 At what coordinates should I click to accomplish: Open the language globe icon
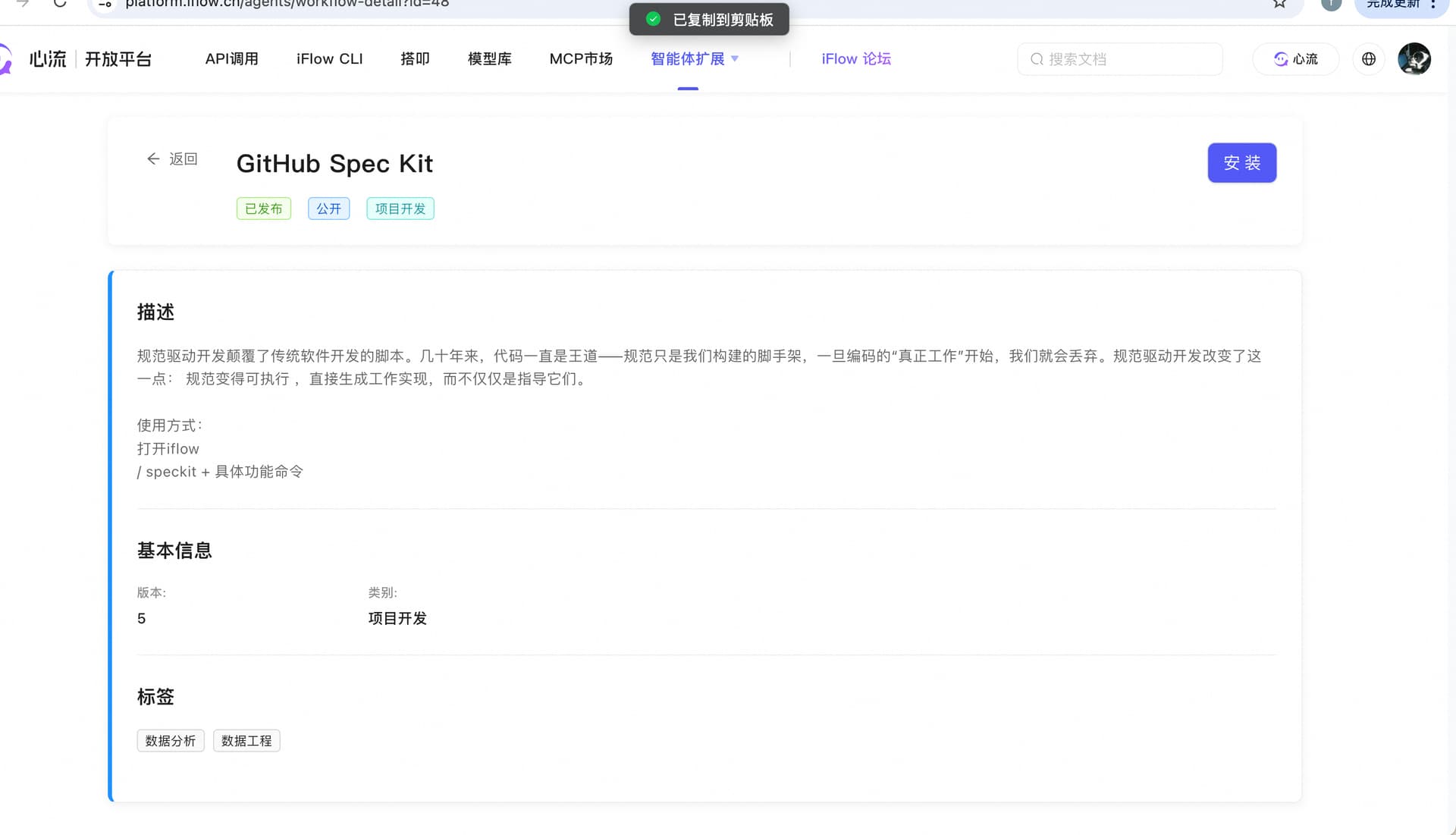[1369, 59]
